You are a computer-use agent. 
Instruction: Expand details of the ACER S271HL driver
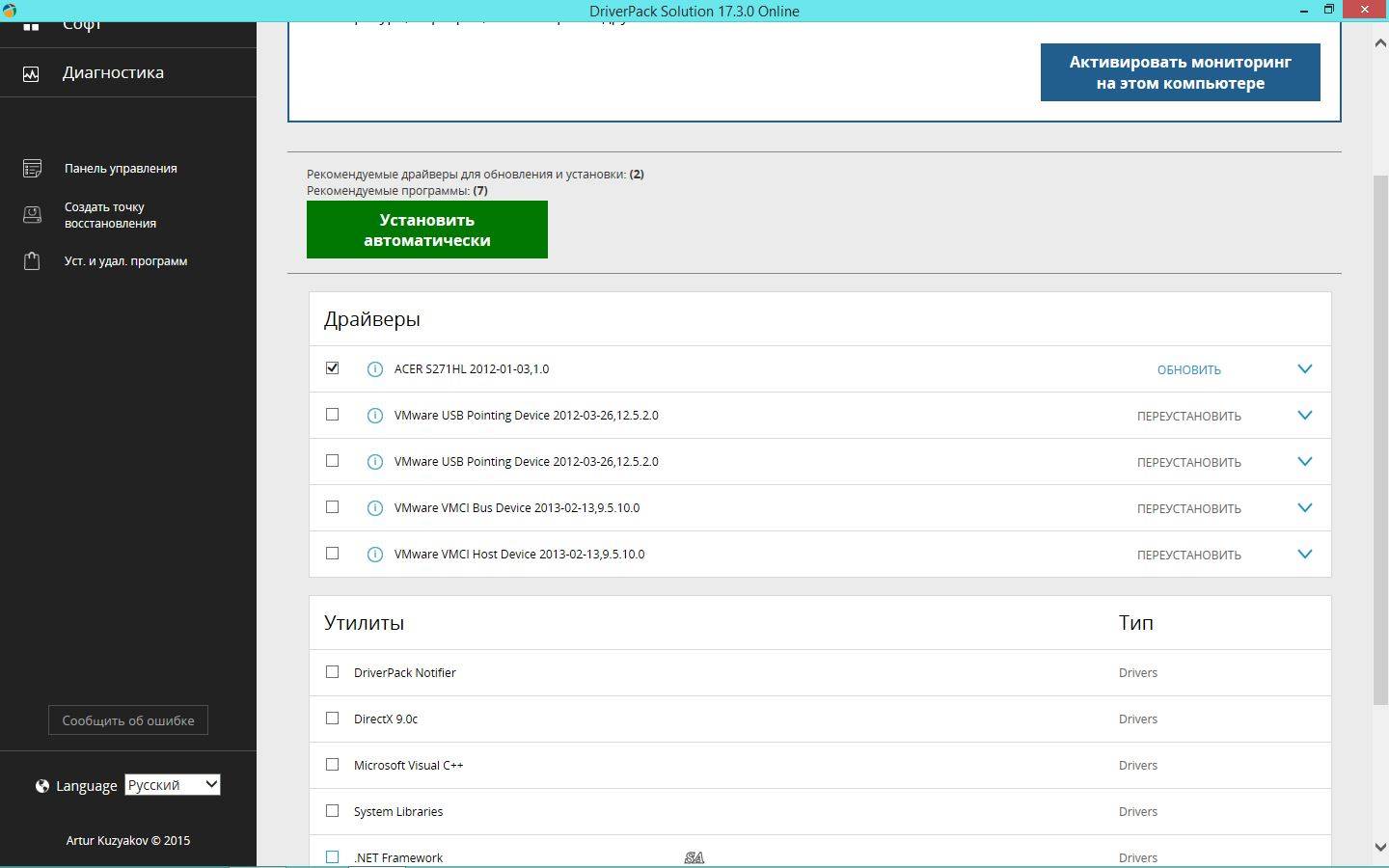(1305, 369)
